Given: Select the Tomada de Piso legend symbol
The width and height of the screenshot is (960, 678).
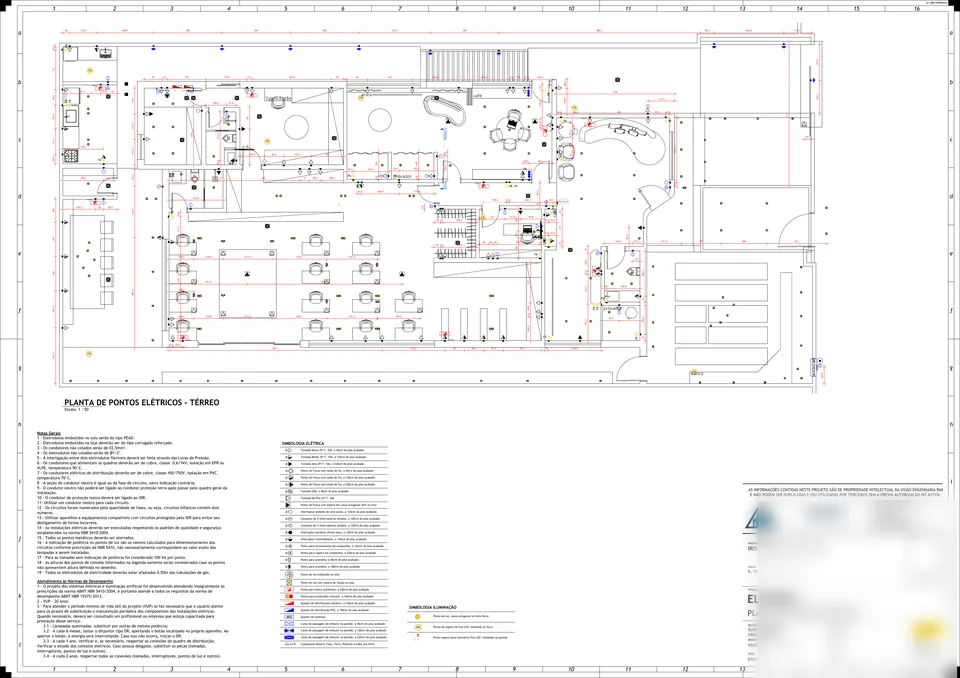Looking at the screenshot, I should (288, 499).
